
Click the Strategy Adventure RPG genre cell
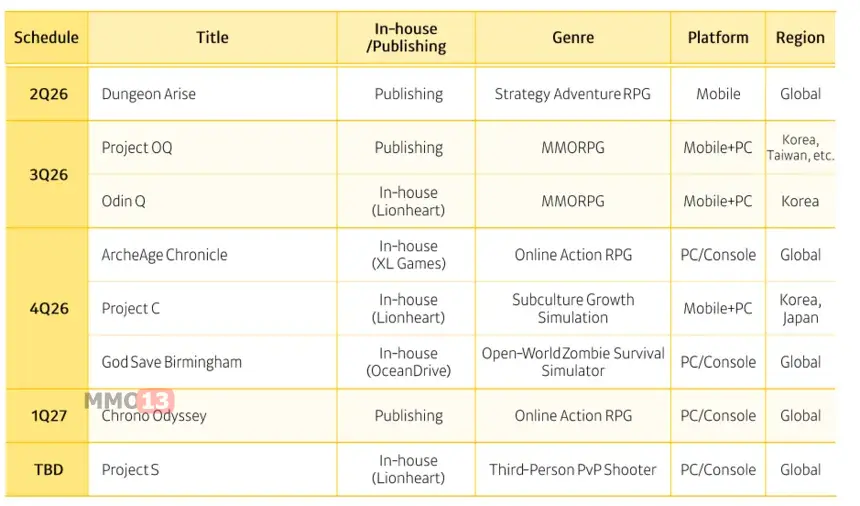click(573, 94)
